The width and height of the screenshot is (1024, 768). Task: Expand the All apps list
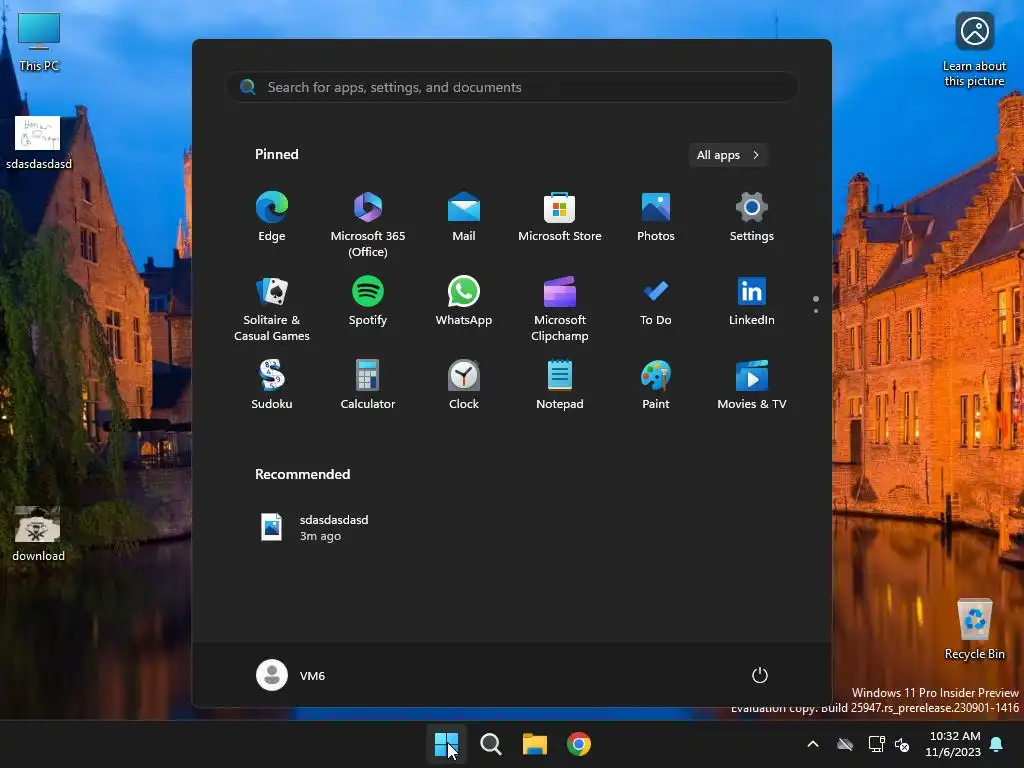(728, 155)
